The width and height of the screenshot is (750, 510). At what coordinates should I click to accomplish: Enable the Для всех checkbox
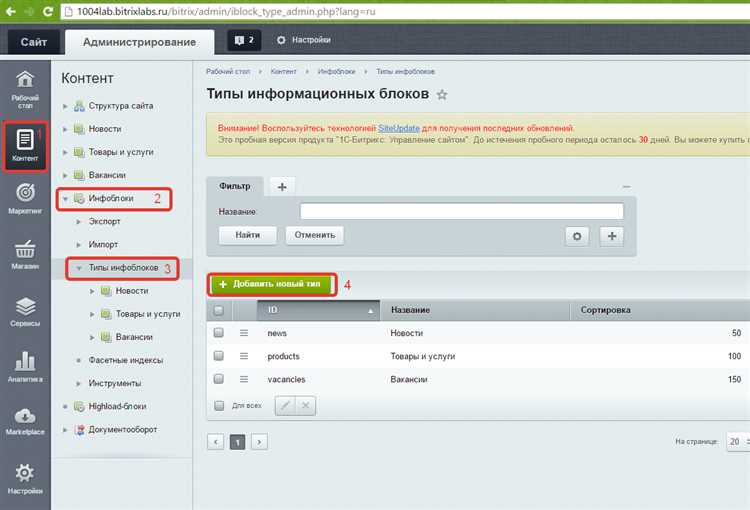219,406
